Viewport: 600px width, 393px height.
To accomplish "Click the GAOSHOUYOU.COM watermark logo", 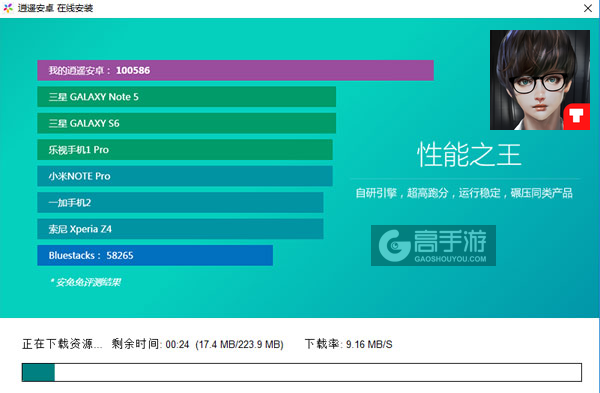I will [x=433, y=245].
